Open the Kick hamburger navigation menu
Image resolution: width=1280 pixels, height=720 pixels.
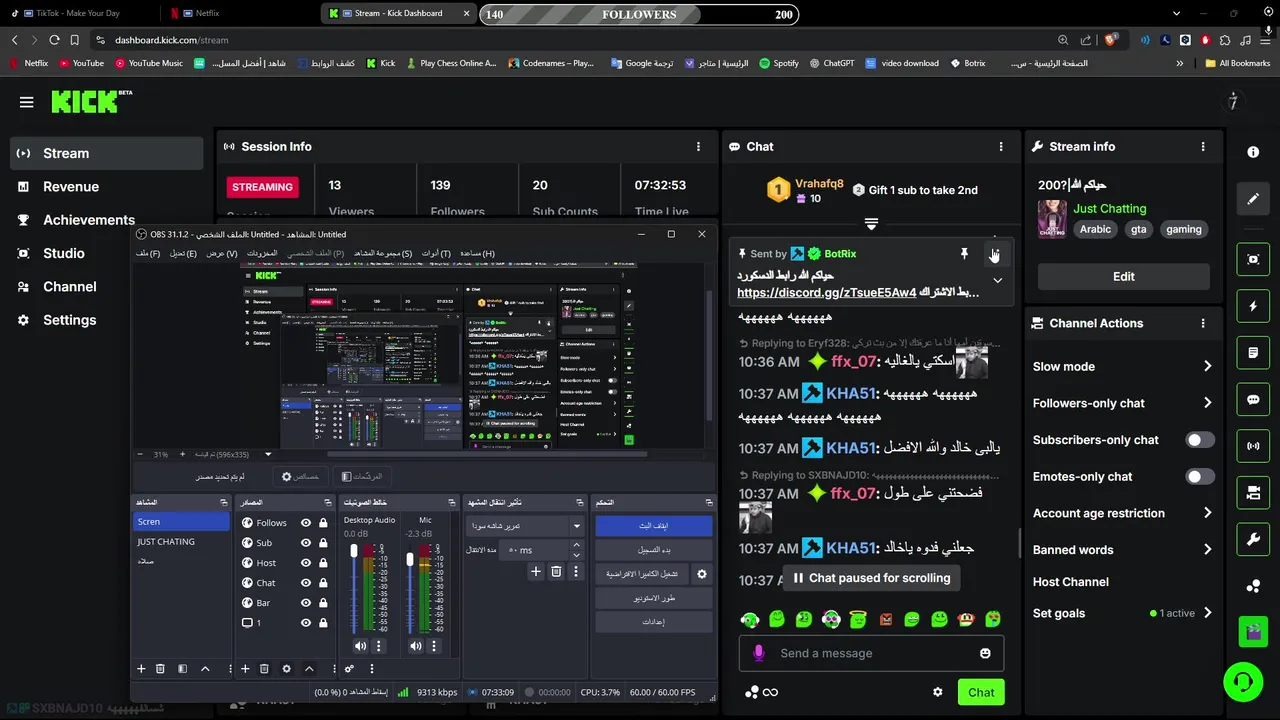point(27,102)
